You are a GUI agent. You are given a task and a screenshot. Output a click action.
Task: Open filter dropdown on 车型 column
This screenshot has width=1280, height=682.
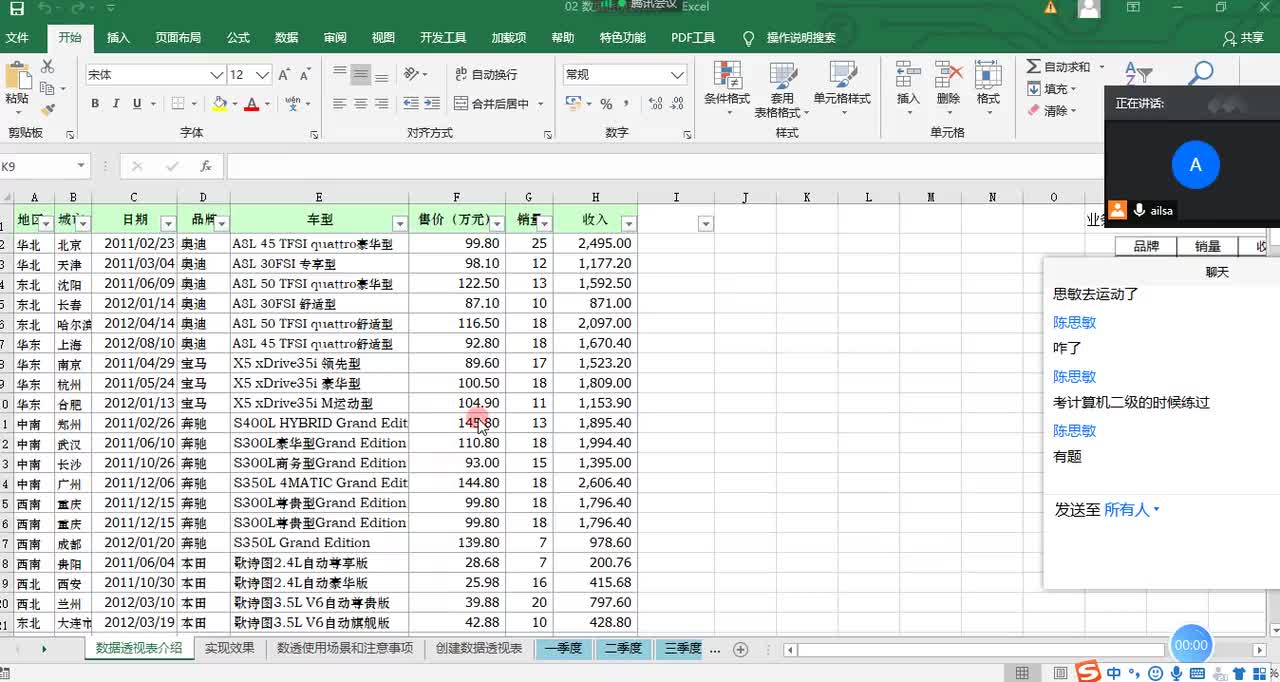pyautogui.click(x=399, y=224)
